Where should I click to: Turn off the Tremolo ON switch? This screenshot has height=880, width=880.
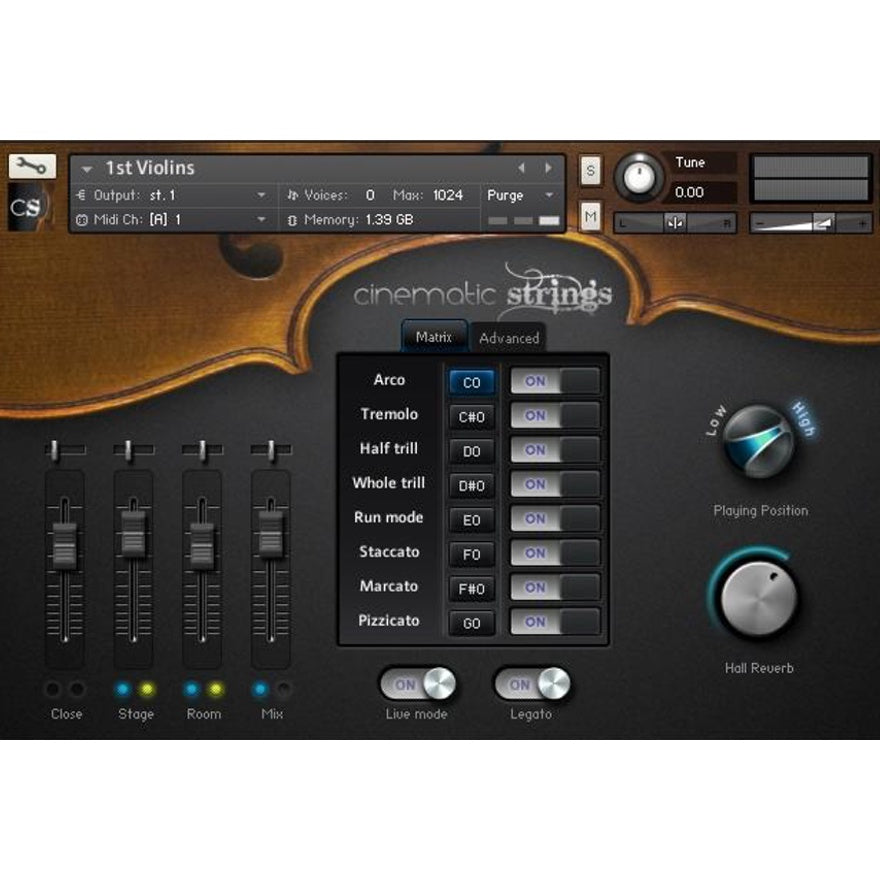tap(555, 416)
